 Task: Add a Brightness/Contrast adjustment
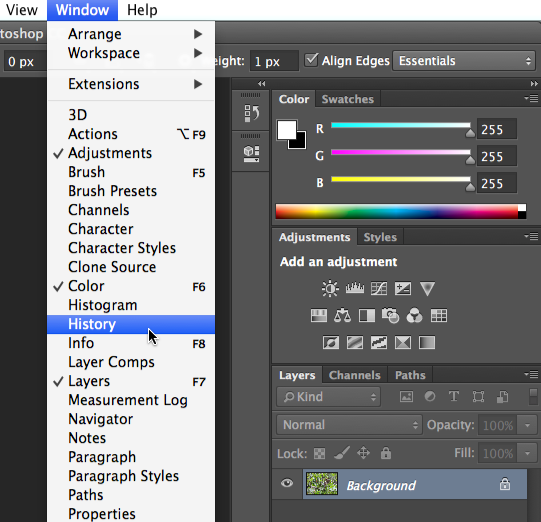point(330,288)
